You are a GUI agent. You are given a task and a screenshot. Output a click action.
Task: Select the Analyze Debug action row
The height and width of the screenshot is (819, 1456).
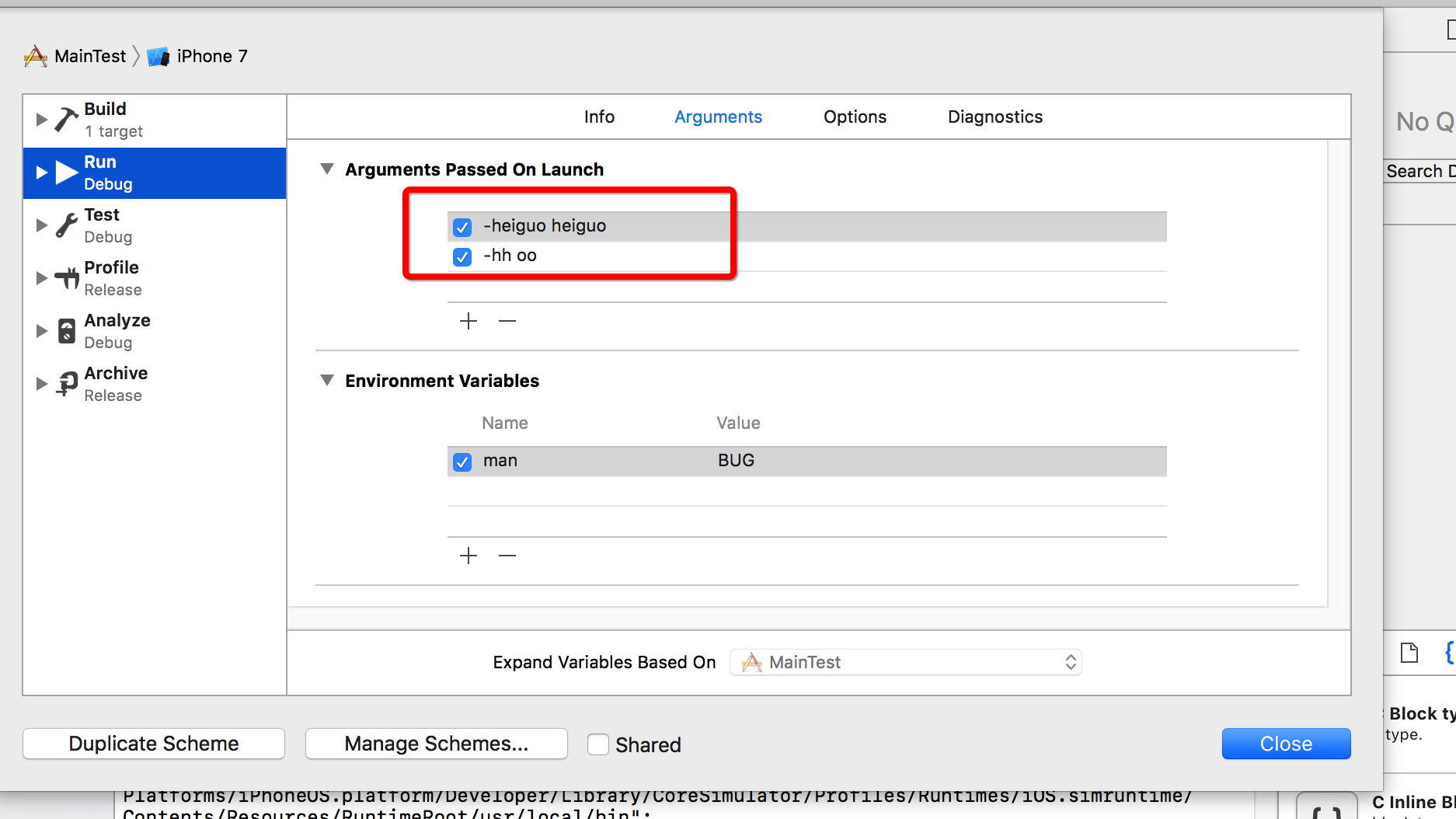click(155, 331)
